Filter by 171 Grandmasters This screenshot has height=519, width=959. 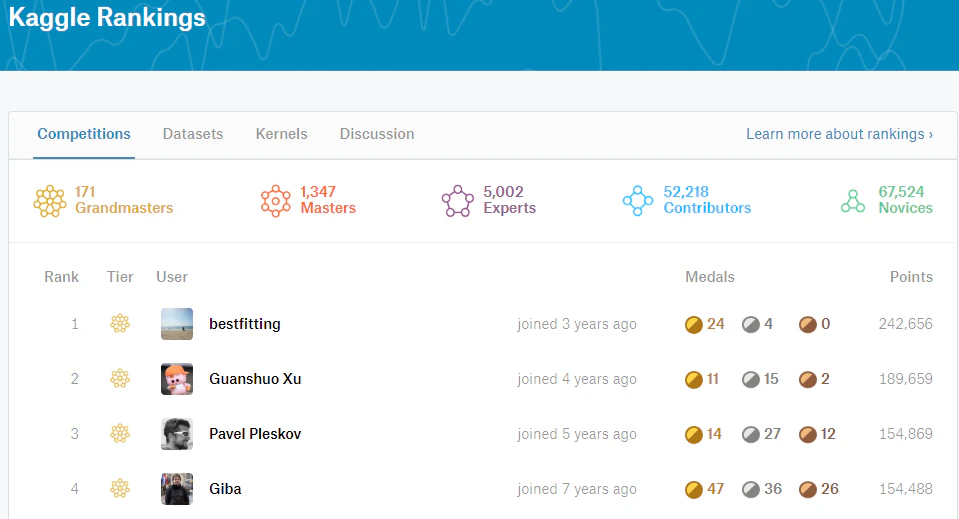coord(124,200)
